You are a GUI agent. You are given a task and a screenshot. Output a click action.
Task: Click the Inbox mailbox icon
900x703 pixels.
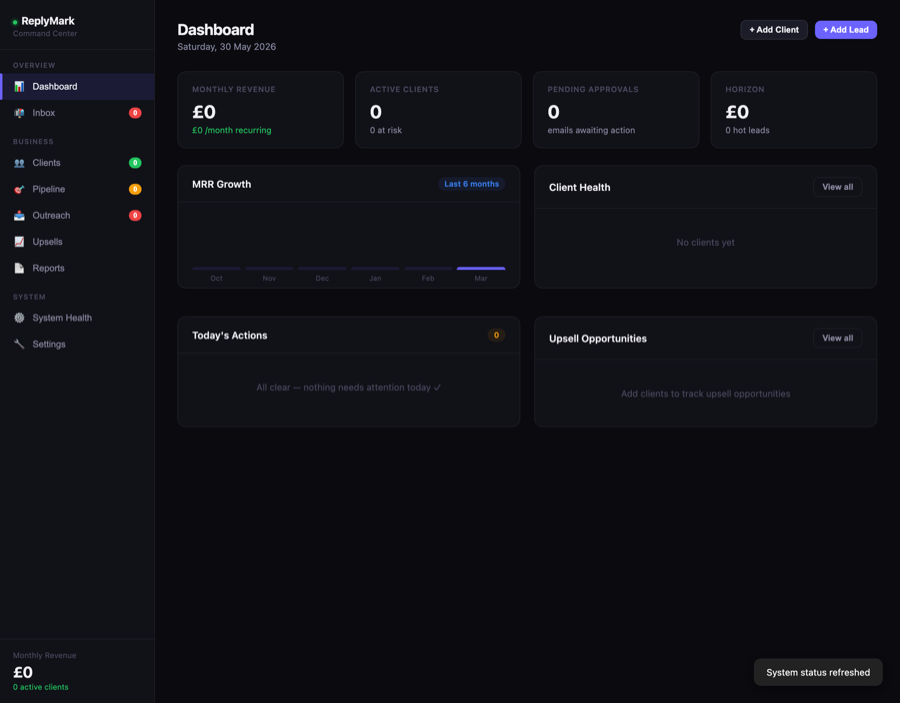coord(19,113)
